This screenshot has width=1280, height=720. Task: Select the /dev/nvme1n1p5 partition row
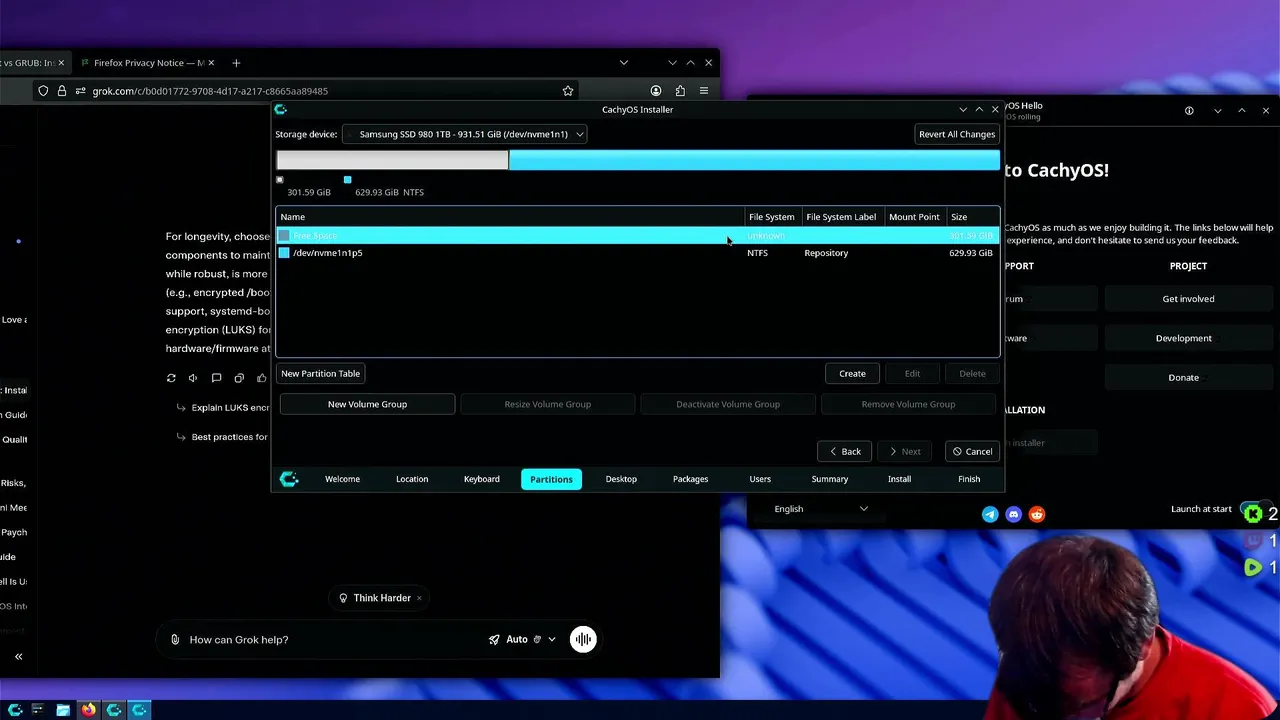pos(637,253)
